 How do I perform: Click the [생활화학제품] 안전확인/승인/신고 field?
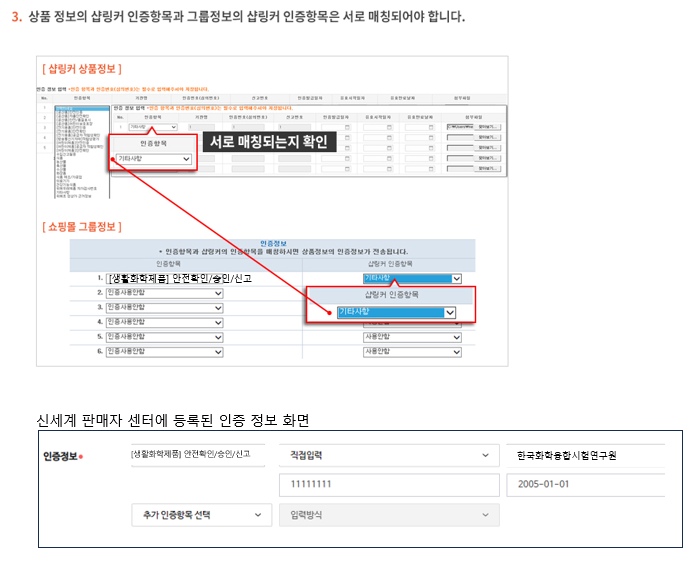tap(196, 455)
